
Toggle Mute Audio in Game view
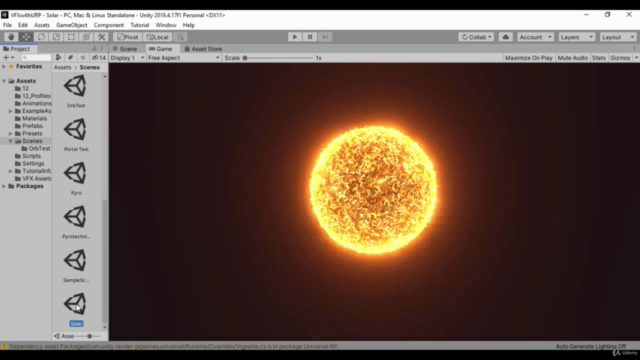(x=572, y=58)
